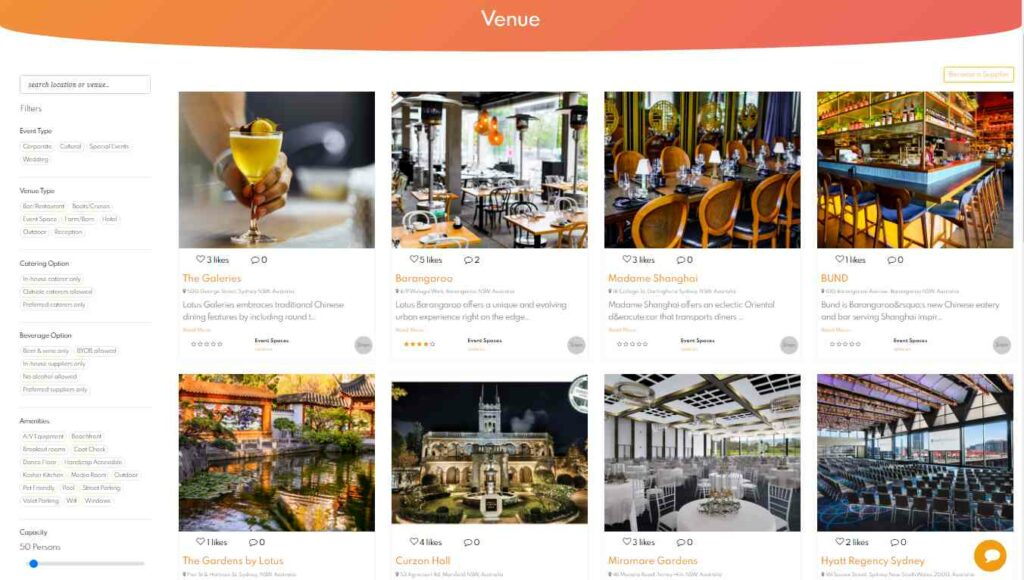Click the Barangaroo star rating
1024x580 pixels.
(419, 344)
